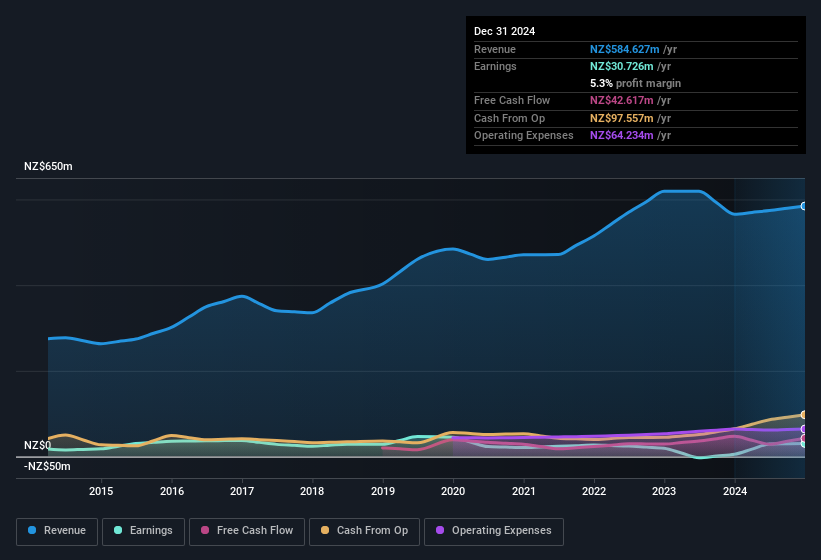Screen dimensions: 821x560
Task: Click the Free Cash Flow label in the tooltip
Action: coord(512,100)
